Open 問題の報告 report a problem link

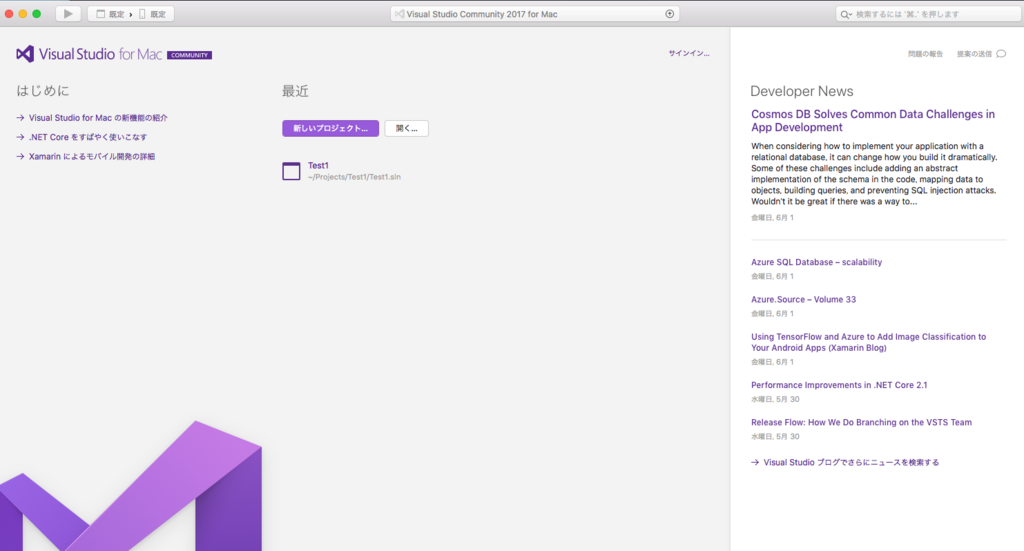point(925,54)
